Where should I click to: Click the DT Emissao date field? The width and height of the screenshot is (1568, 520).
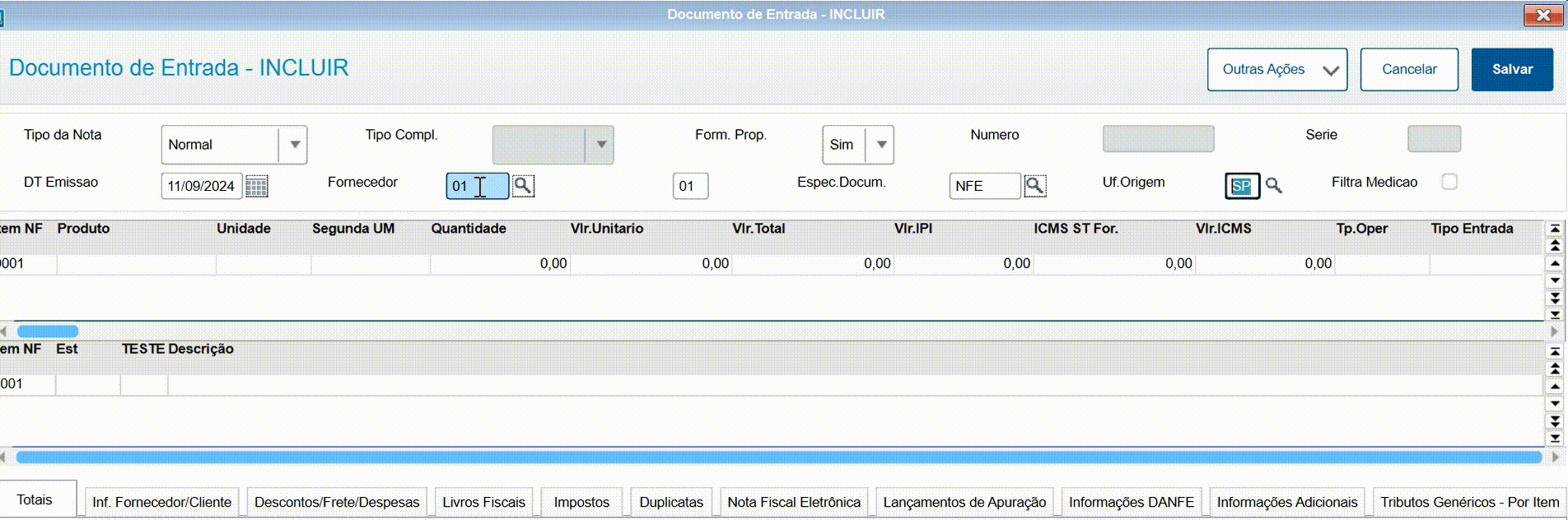click(x=202, y=186)
